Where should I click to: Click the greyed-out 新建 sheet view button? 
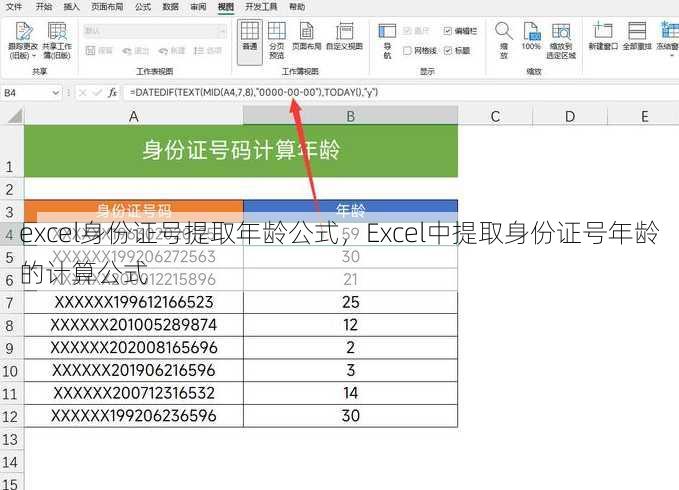click(x=172, y=51)
